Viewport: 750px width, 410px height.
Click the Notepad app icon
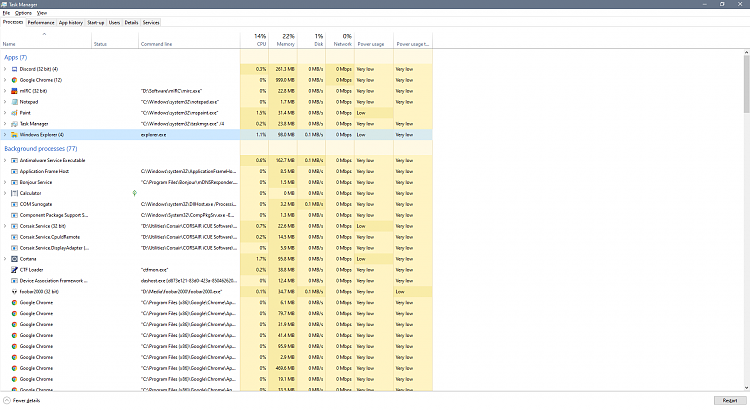14,102
